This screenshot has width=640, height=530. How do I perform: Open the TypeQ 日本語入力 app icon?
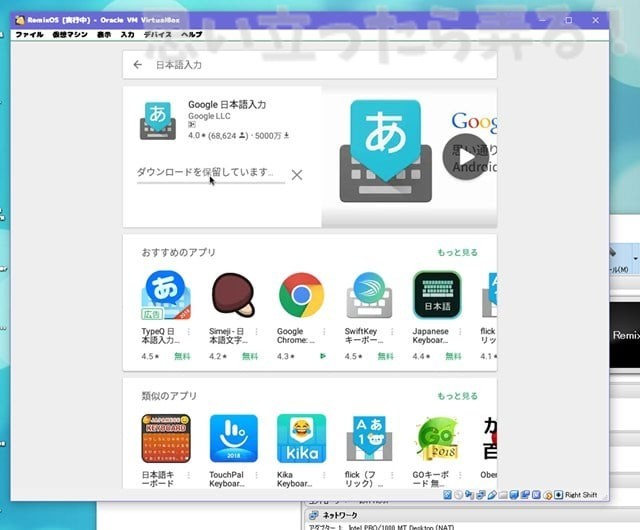click(165, 296)
